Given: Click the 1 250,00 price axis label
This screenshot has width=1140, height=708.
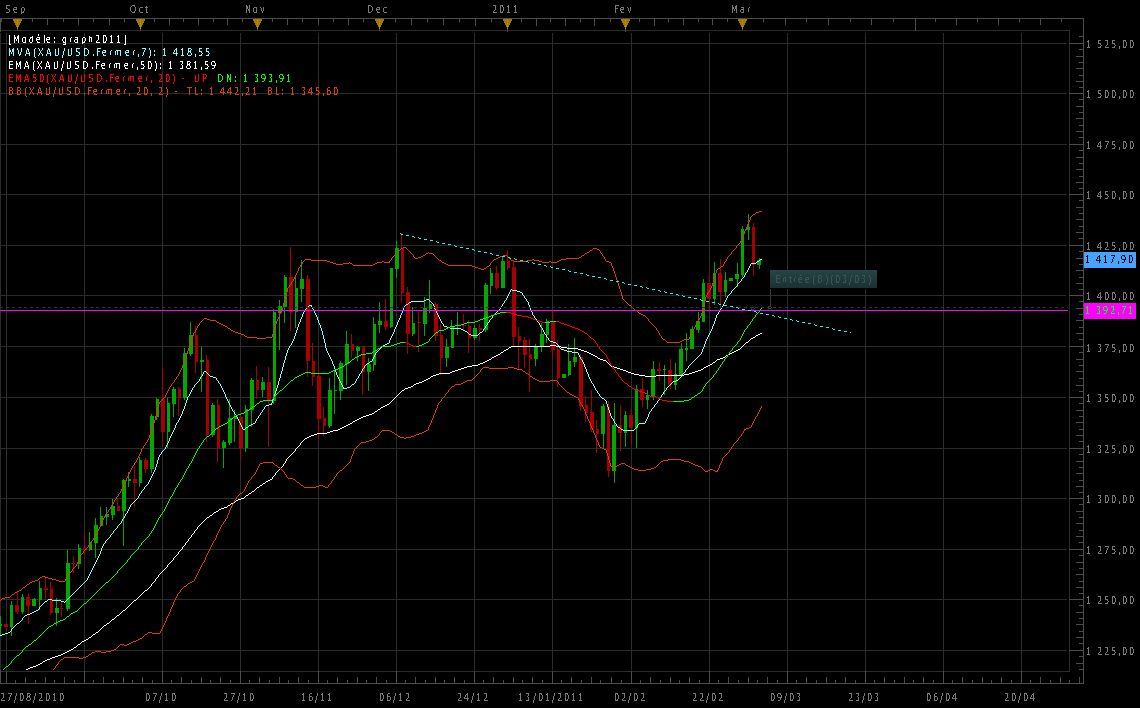Looking at the screenshot, I should click(x=1110, y=600).
